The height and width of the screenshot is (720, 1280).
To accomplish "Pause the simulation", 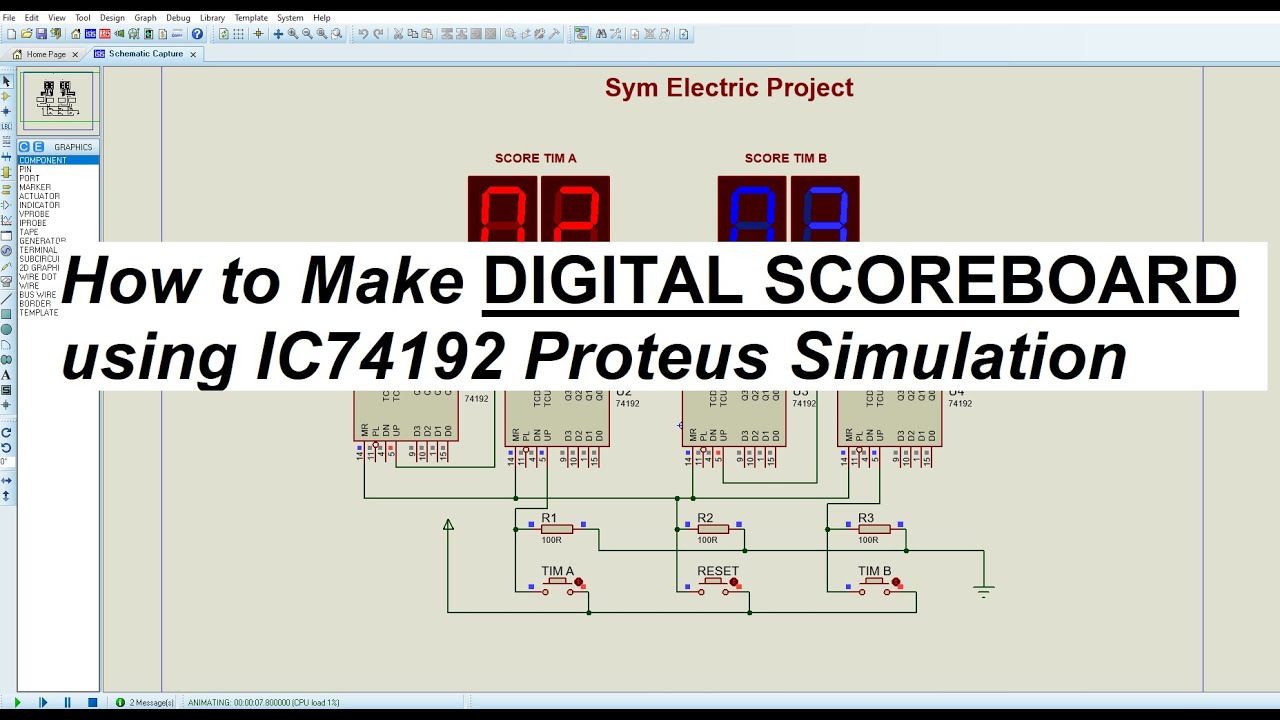I will pos(68,703).
